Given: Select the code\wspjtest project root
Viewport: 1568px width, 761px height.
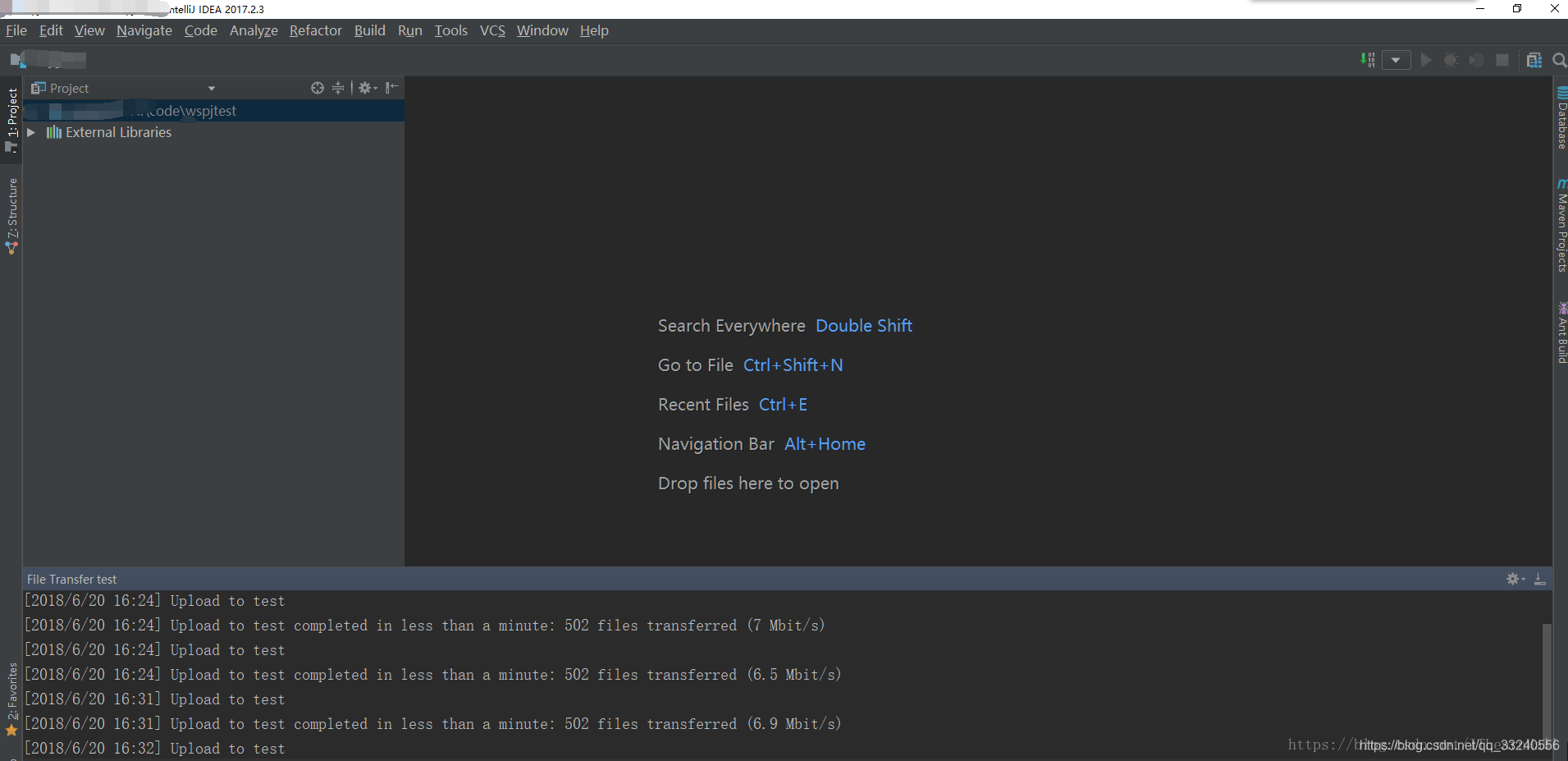Looking at the screenshot, I should [x=213, y=111].
